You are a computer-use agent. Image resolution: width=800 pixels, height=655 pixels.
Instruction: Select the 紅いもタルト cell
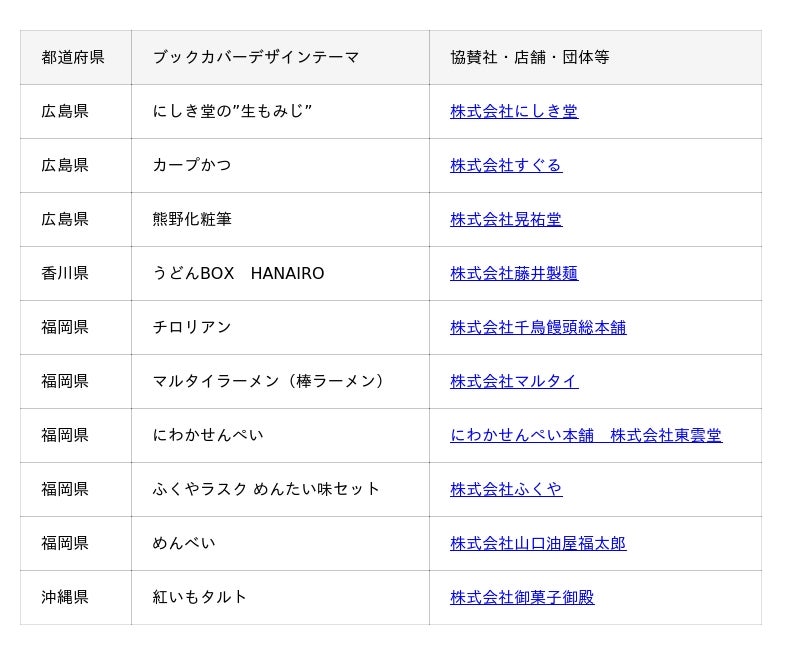coord(200,597)
